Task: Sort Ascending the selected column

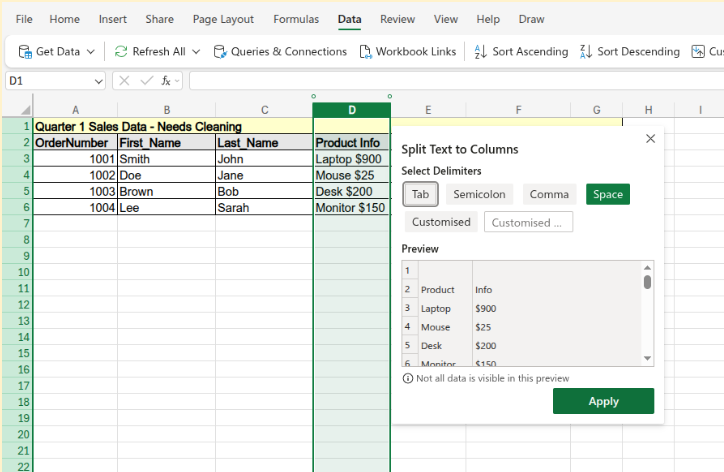Action: (521, 51)
